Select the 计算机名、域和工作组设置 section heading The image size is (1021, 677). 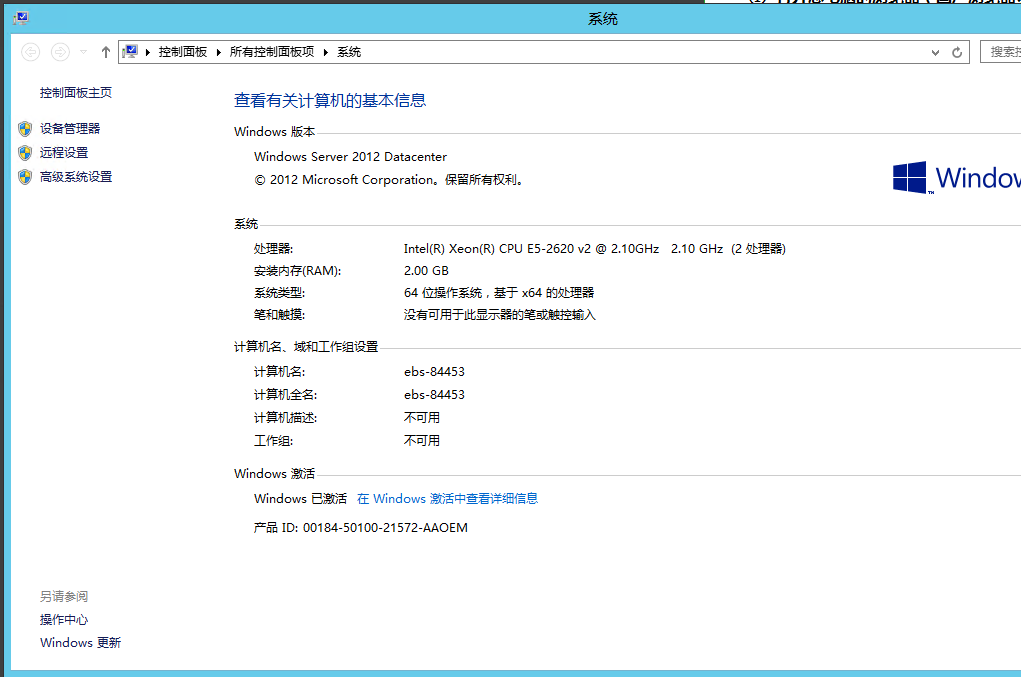click(x=306, y=347)
